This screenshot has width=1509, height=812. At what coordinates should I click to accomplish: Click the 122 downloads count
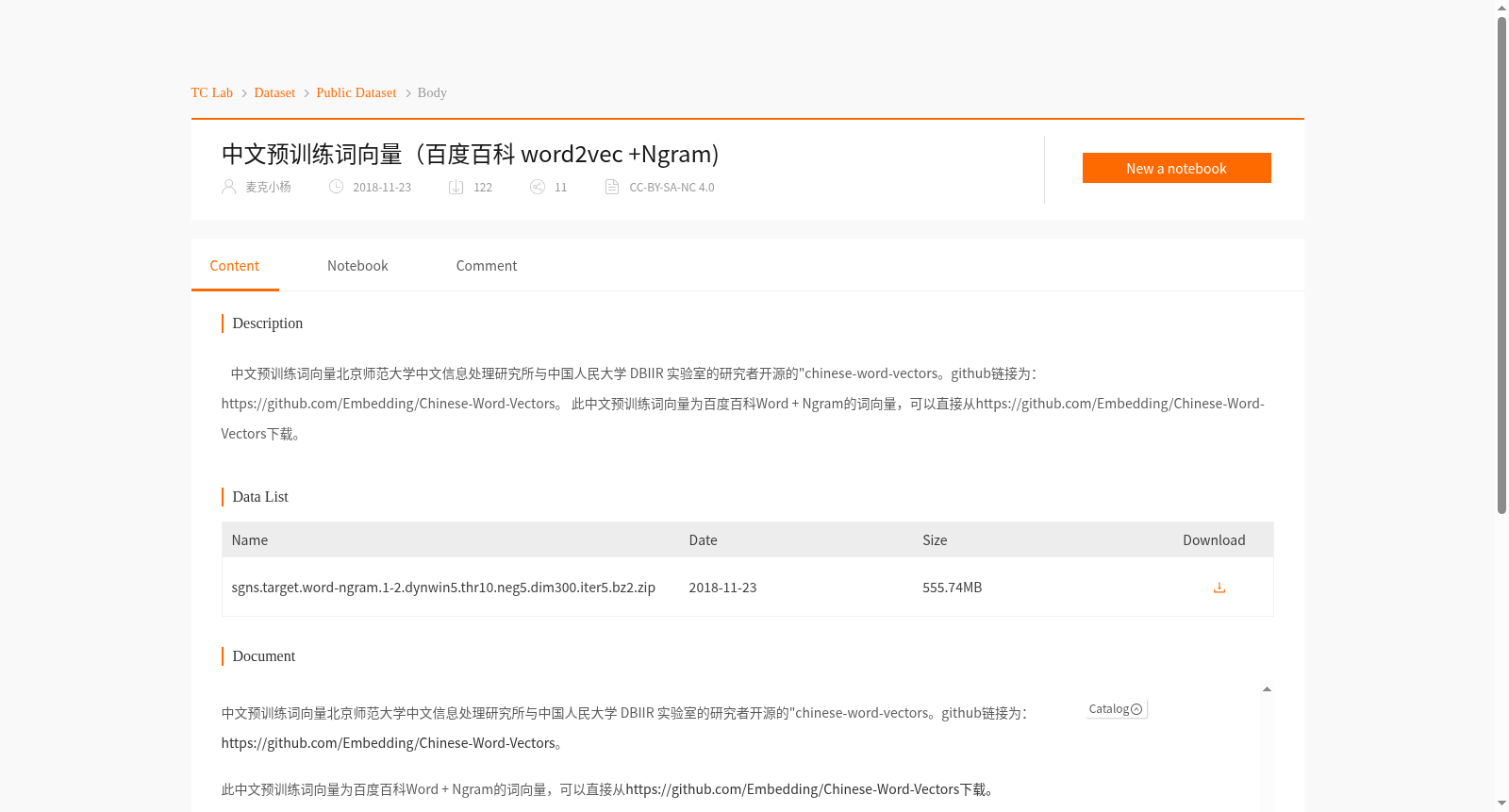pyautogui.click(x=483, y=187)
